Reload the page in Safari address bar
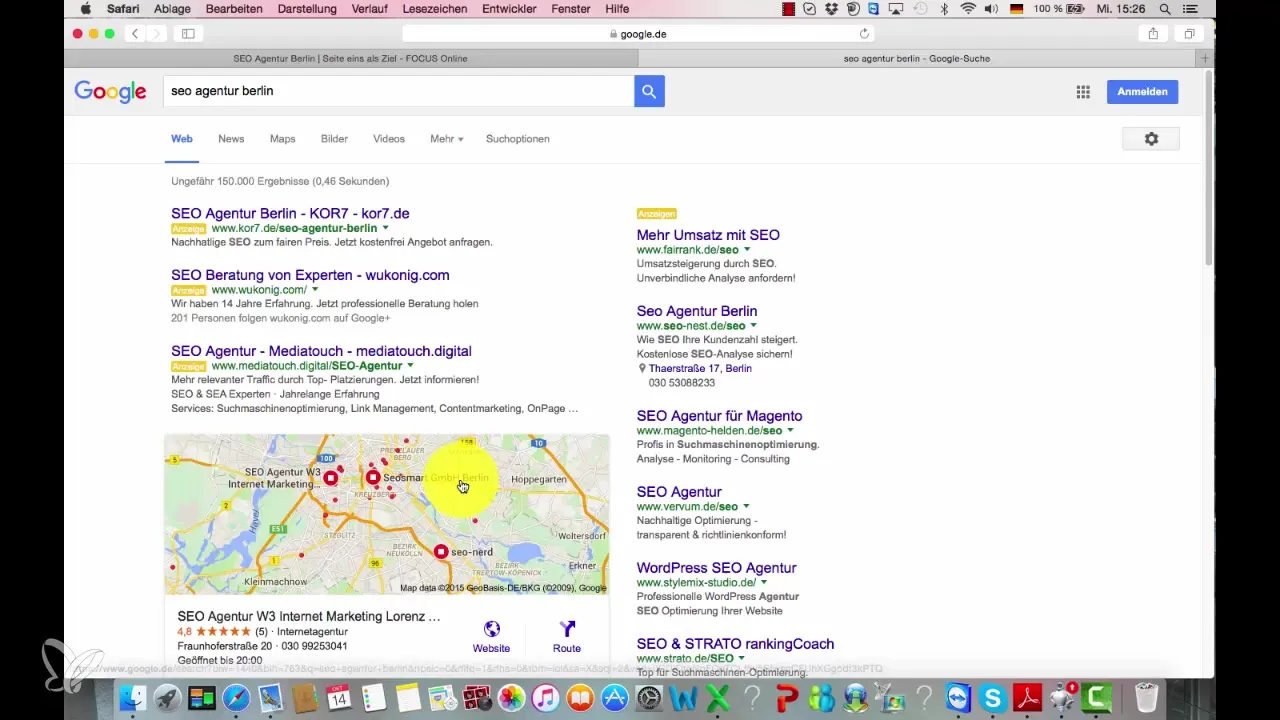This screenshot has width=1280, height=720. 864,33
